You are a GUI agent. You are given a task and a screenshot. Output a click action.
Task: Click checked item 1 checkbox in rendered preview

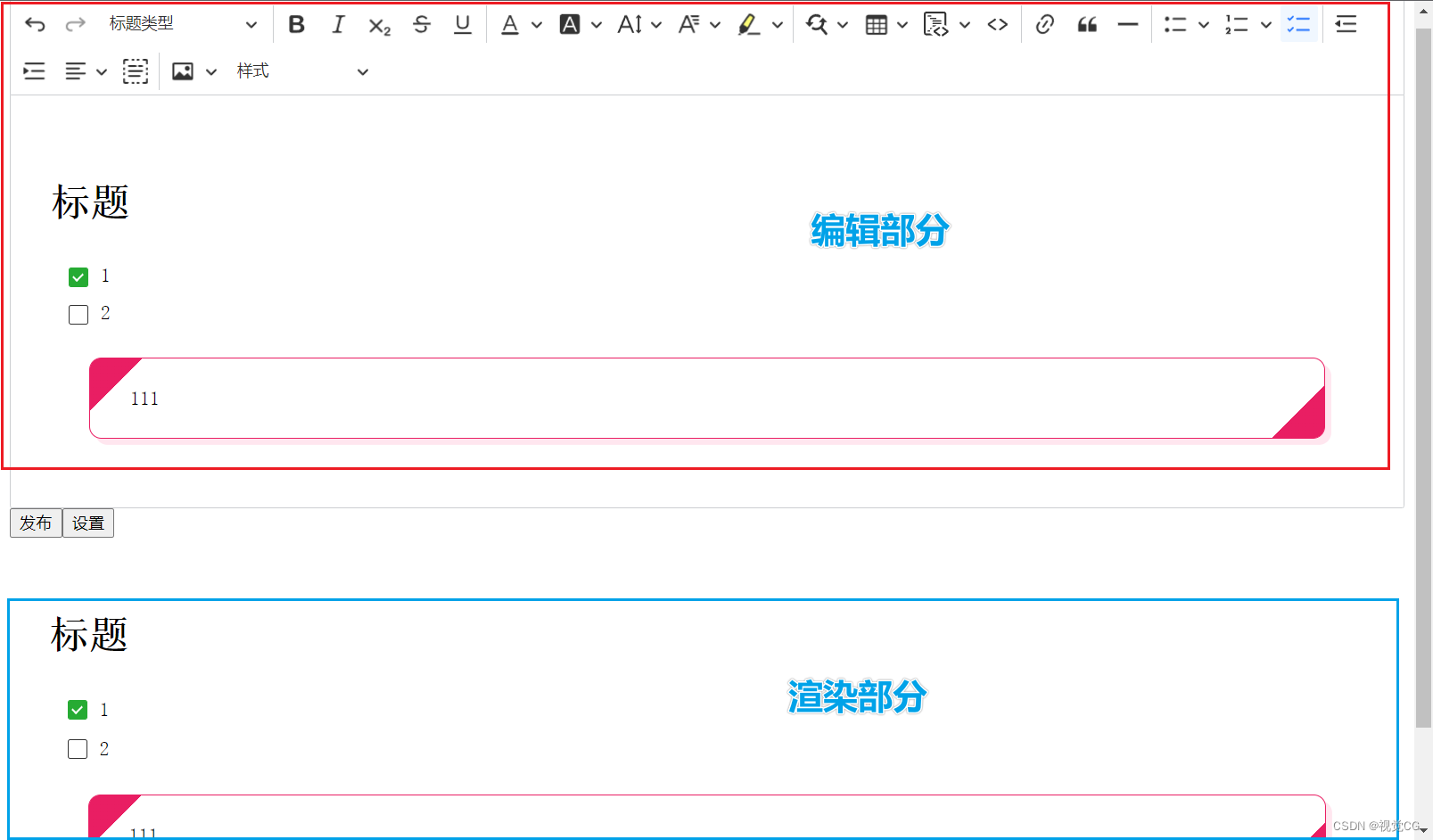pyautogui.click(x=78, y=710)
